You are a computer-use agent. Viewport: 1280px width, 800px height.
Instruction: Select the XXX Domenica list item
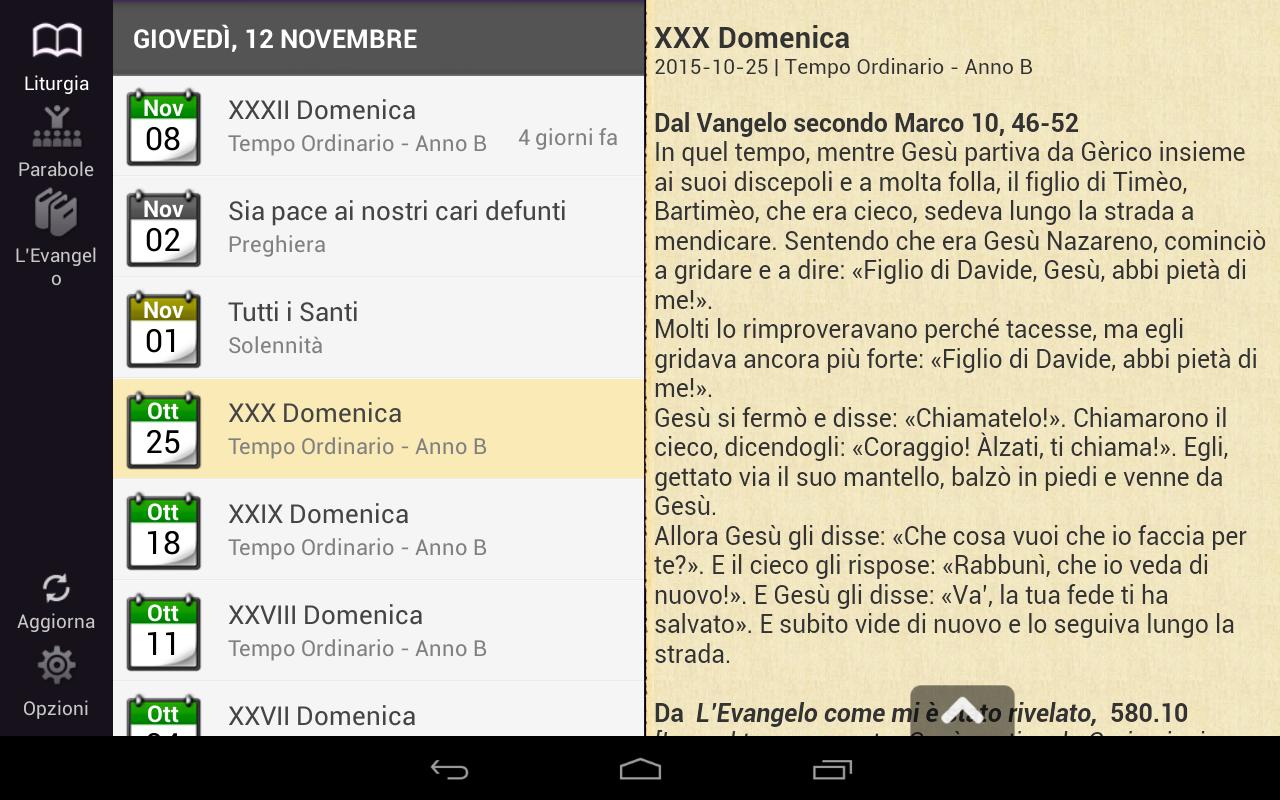click(379, 429)
